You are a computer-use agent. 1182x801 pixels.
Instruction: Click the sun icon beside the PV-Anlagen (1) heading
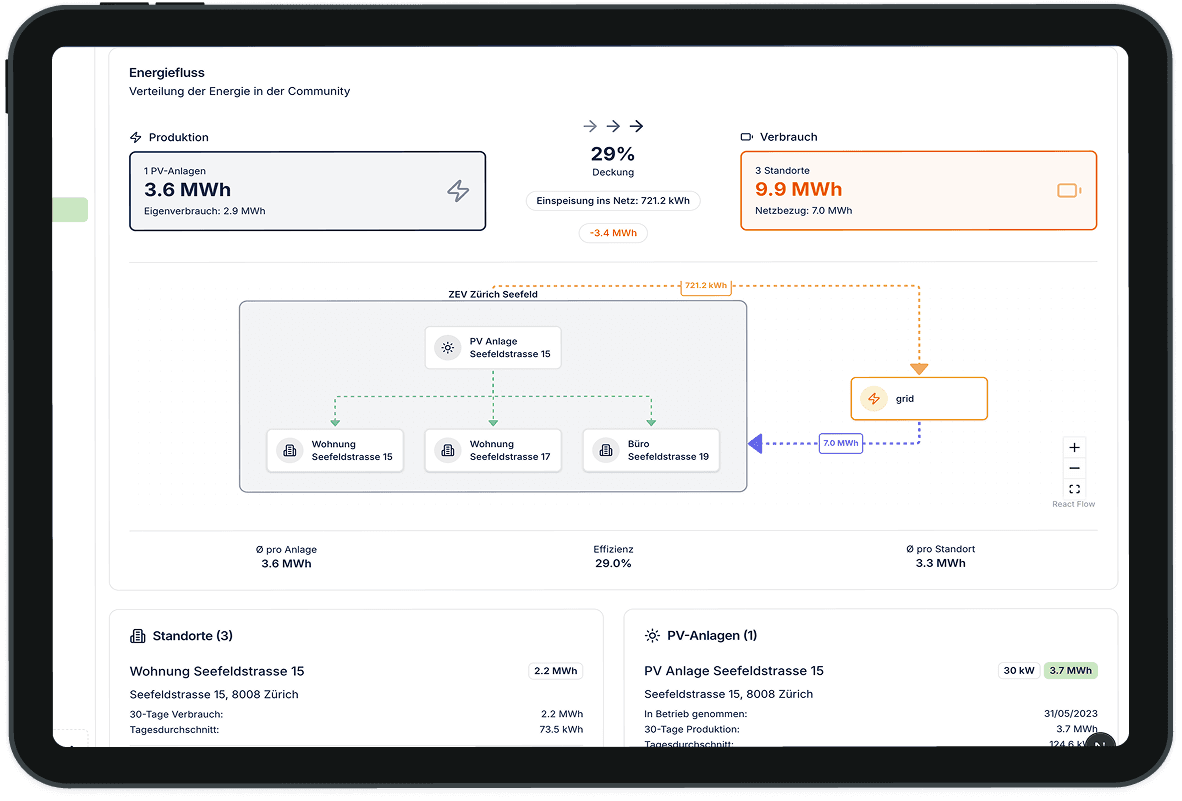tap(651, 635)
